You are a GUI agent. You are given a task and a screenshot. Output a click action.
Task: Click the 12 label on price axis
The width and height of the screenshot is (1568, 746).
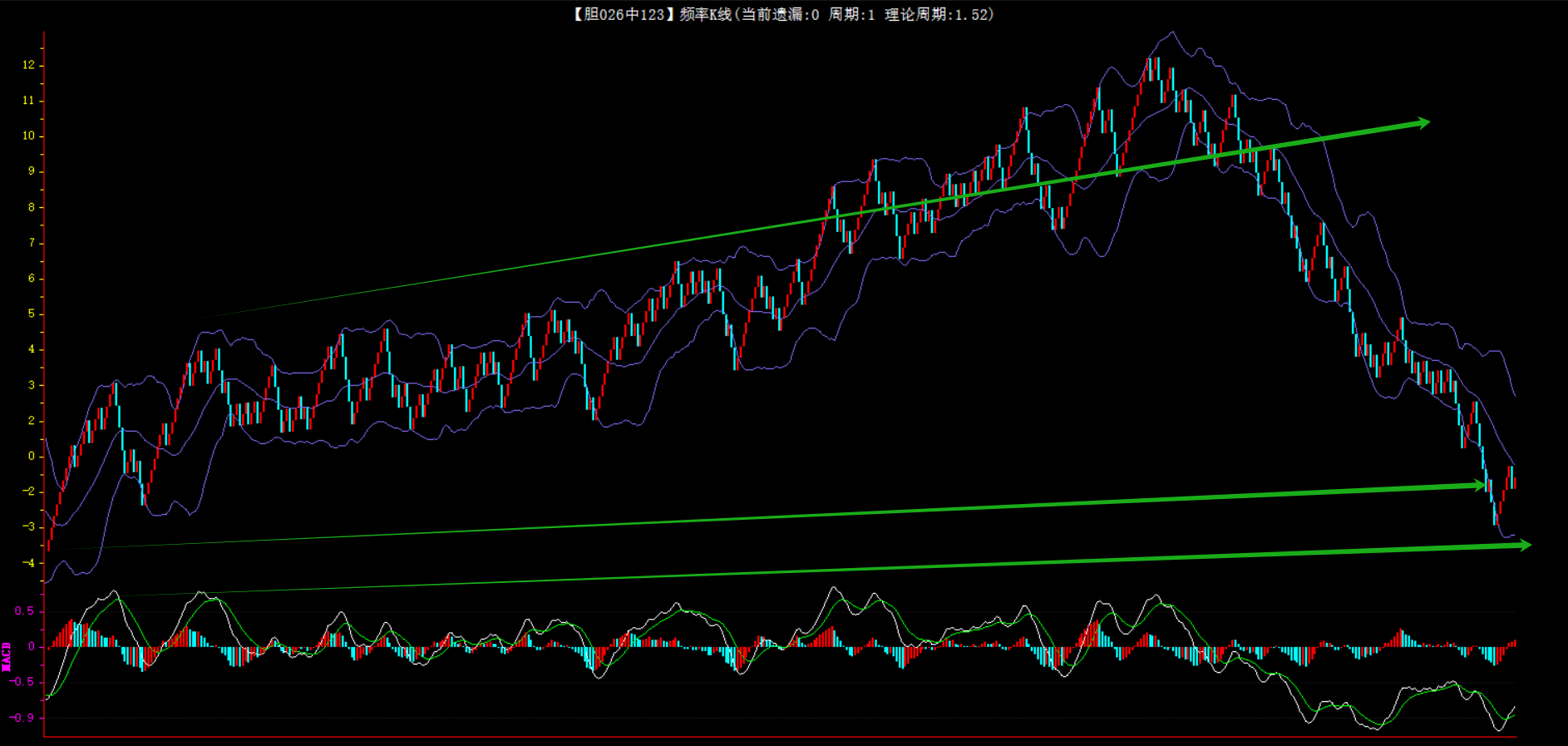[x=29, y=65]
